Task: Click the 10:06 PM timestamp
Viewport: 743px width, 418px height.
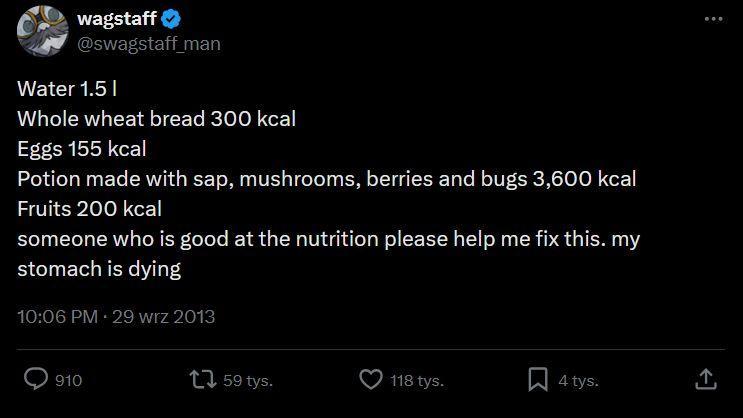Action: point(57,317)
